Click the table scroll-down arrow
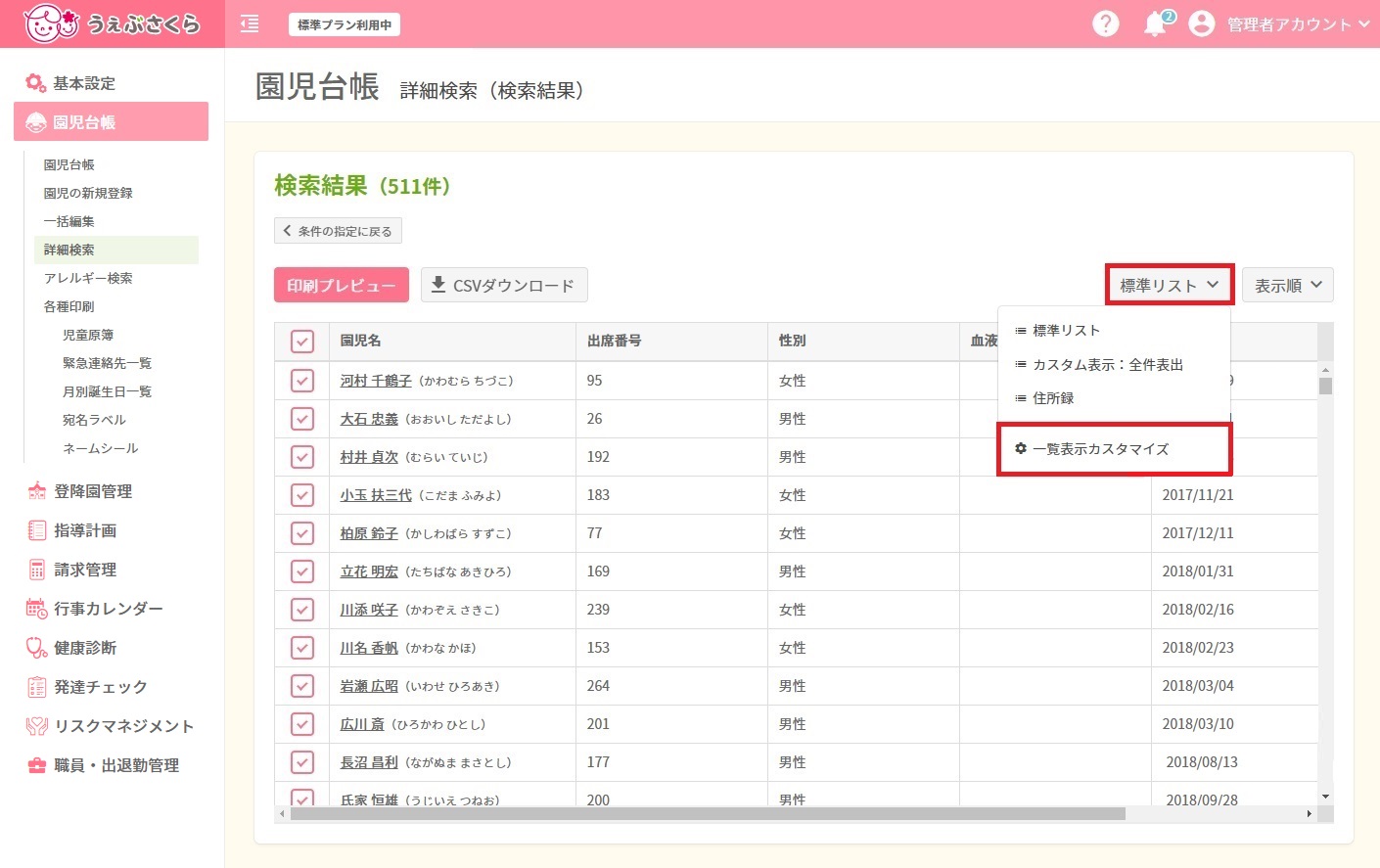The height and width of the screenshot is (868, 1380). 1325,797
